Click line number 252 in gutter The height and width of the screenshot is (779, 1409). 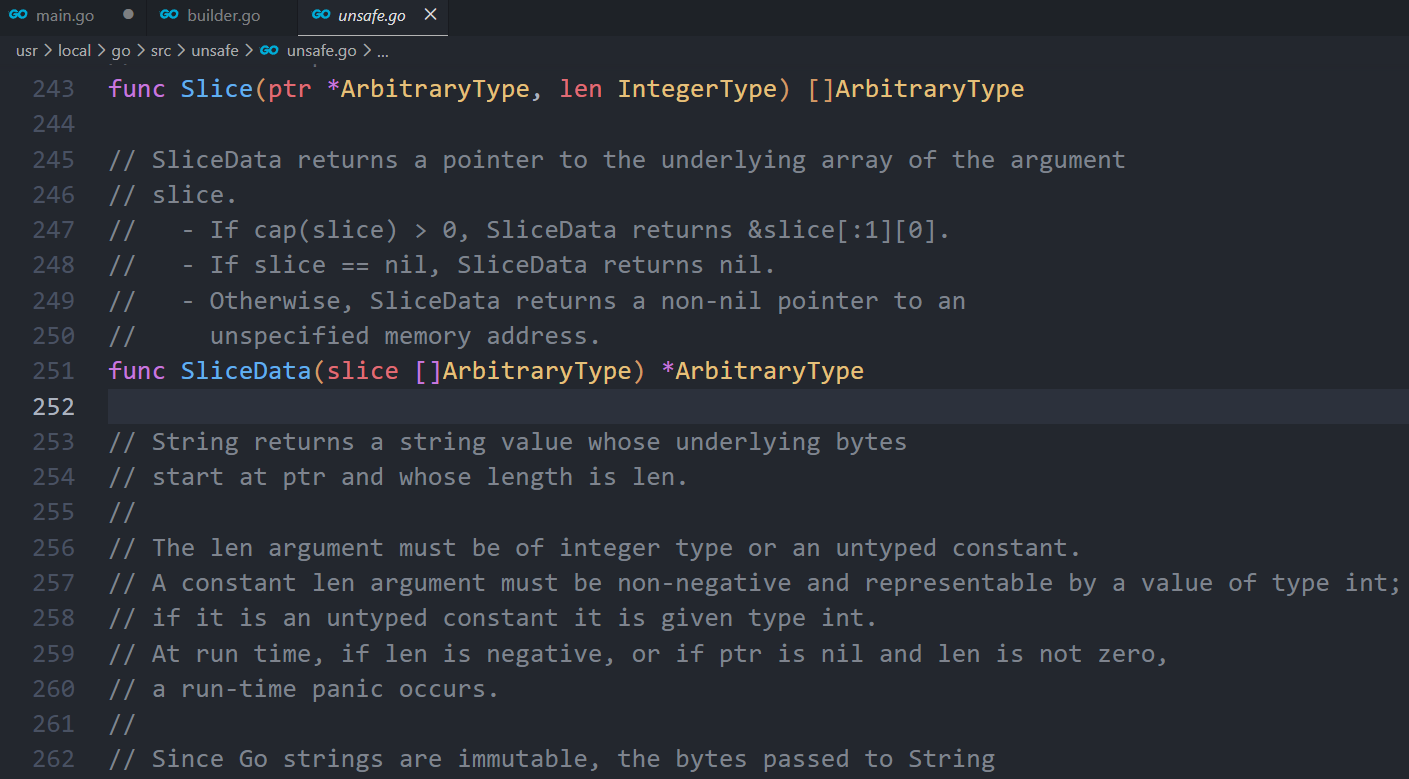(53, 406)
